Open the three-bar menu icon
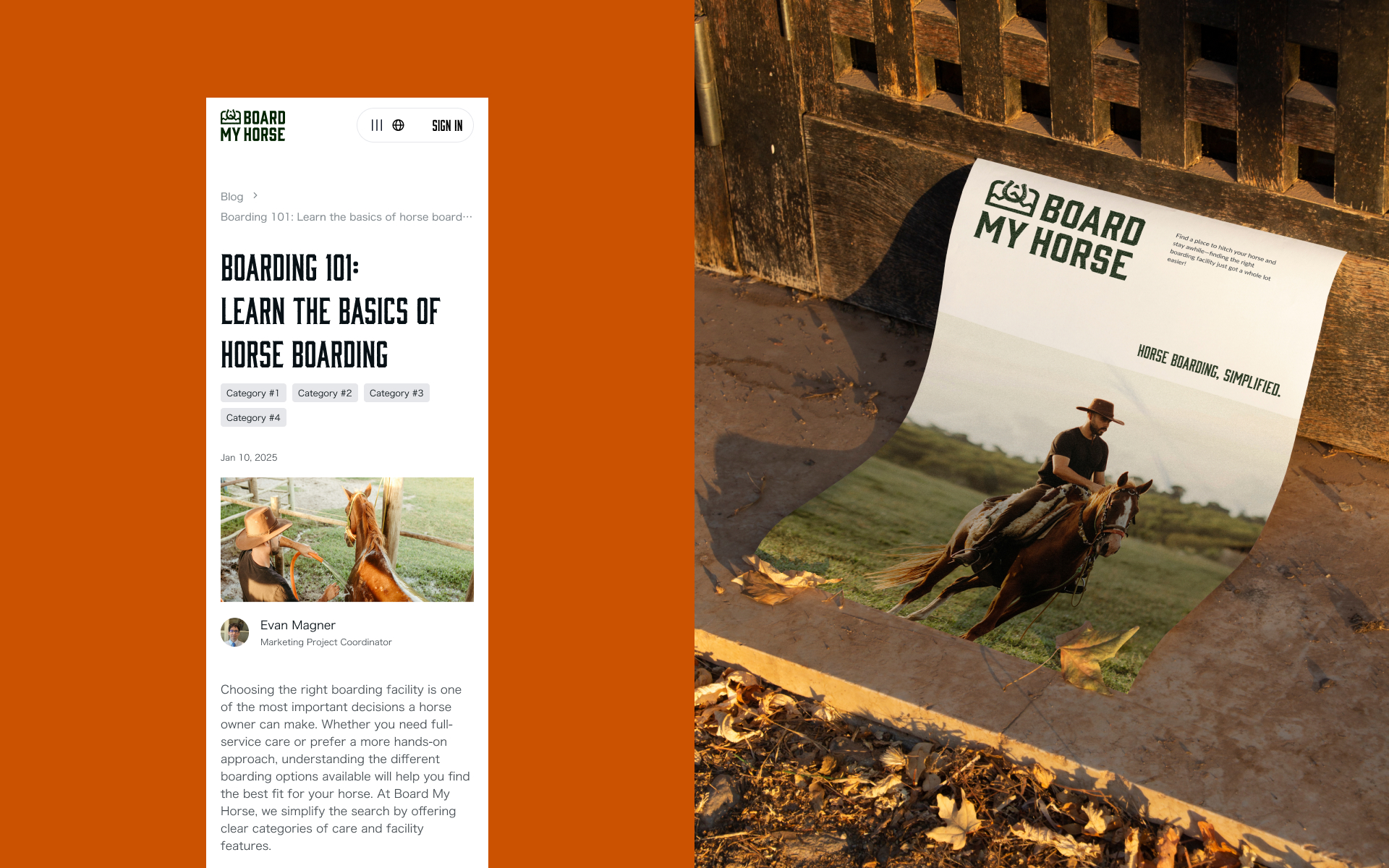The width and height of the screenshot is (1389, 868). (x=377, y=125)
